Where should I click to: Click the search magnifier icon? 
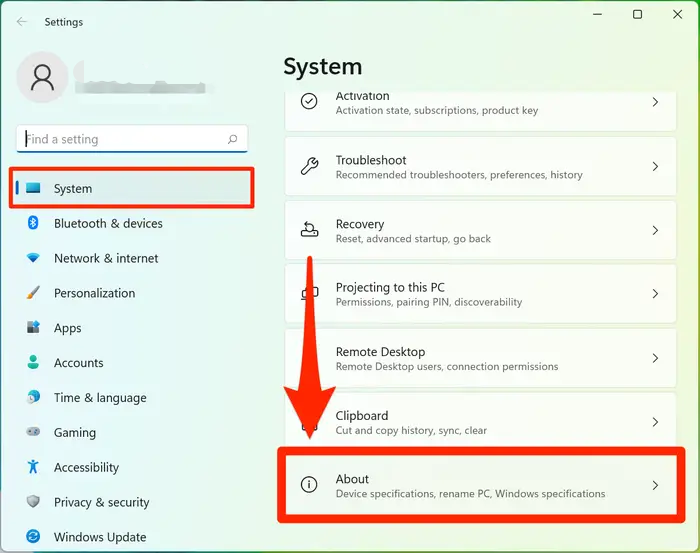point(232,139)
